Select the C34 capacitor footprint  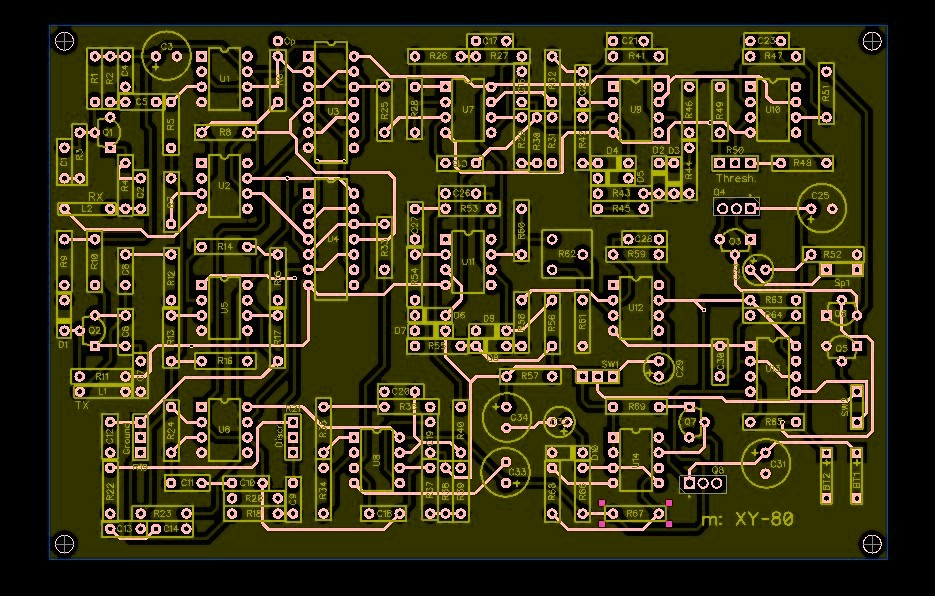pos(507,414)
